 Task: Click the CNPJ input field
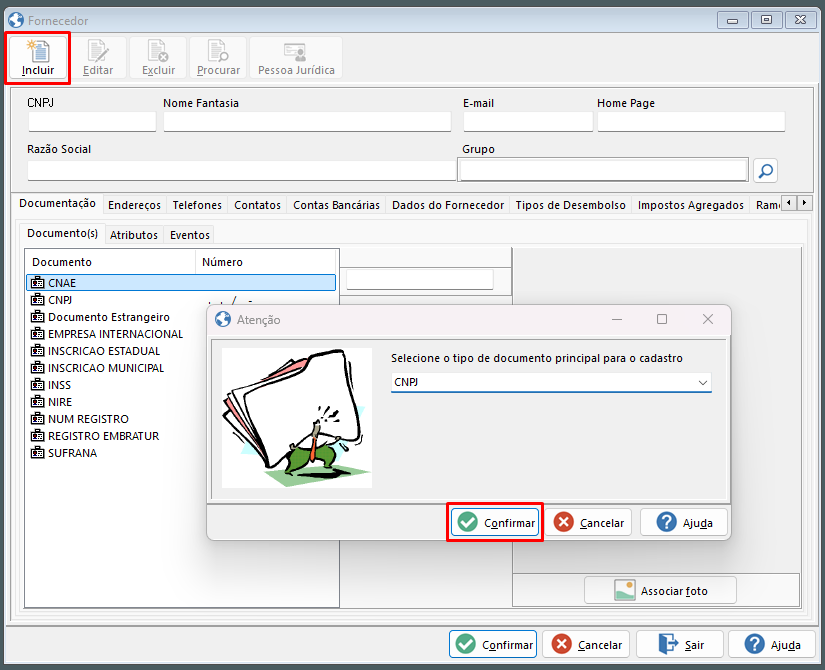click(x=92, y=122)
